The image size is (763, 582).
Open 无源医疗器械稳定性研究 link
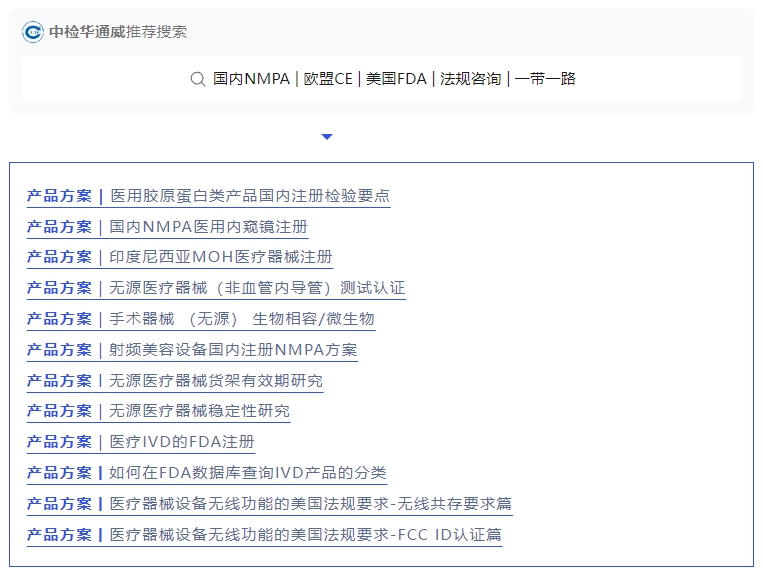[x=199, y=411]
